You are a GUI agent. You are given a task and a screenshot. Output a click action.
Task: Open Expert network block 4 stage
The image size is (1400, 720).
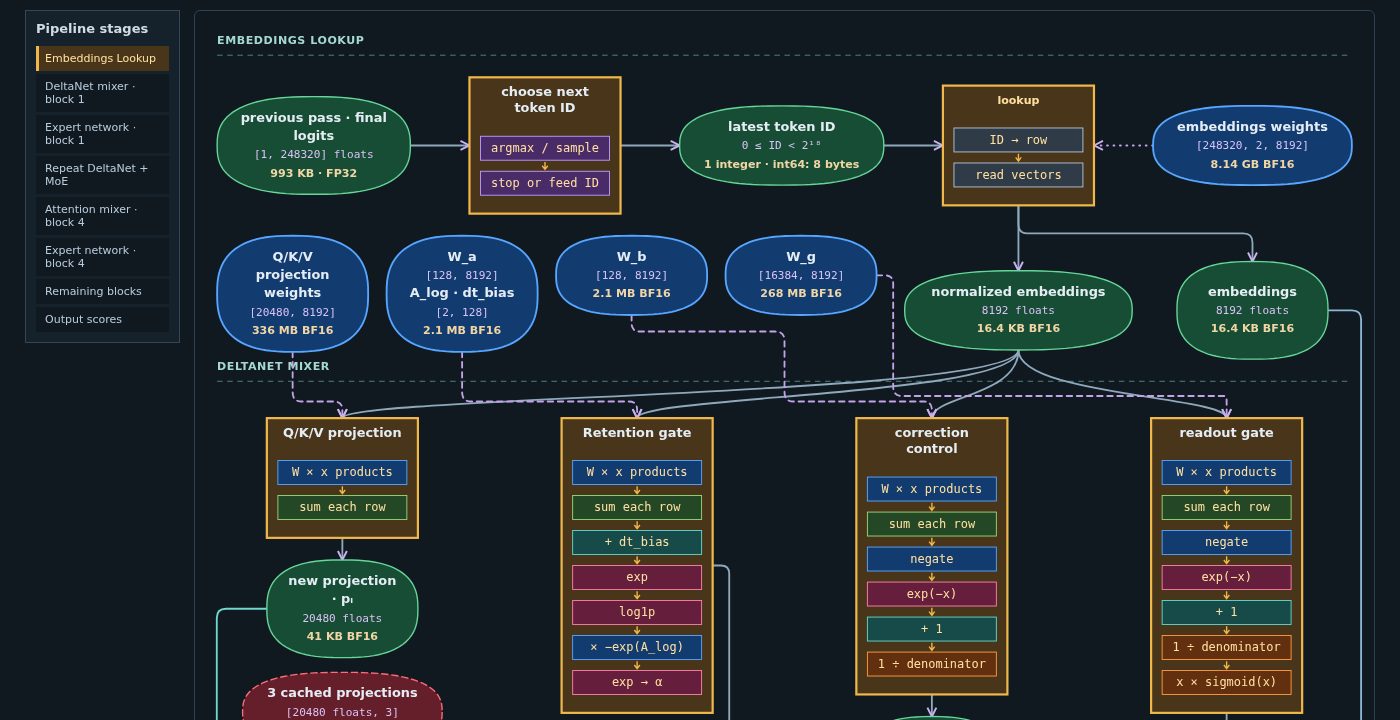click(103, 257)
